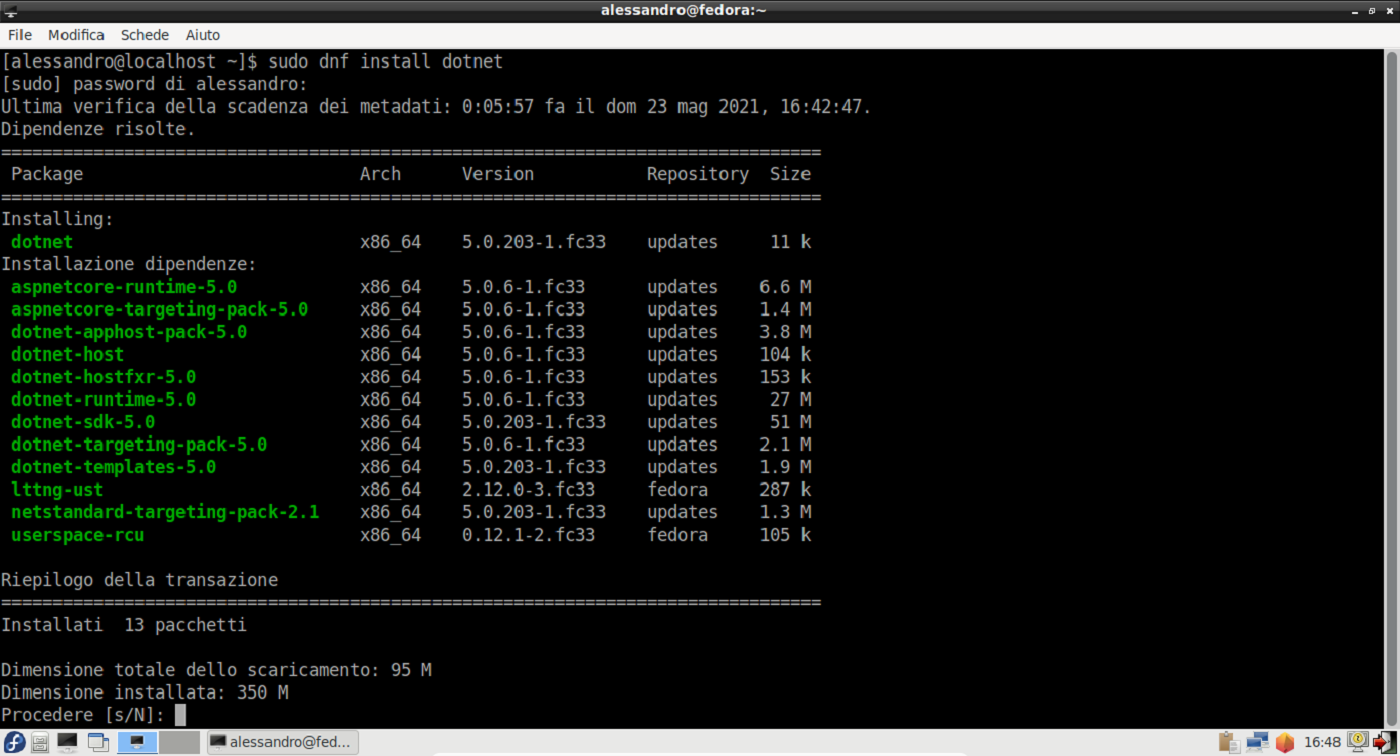Click the package name dotnet-targeting-pack-5.0

[x=139, y=444]
